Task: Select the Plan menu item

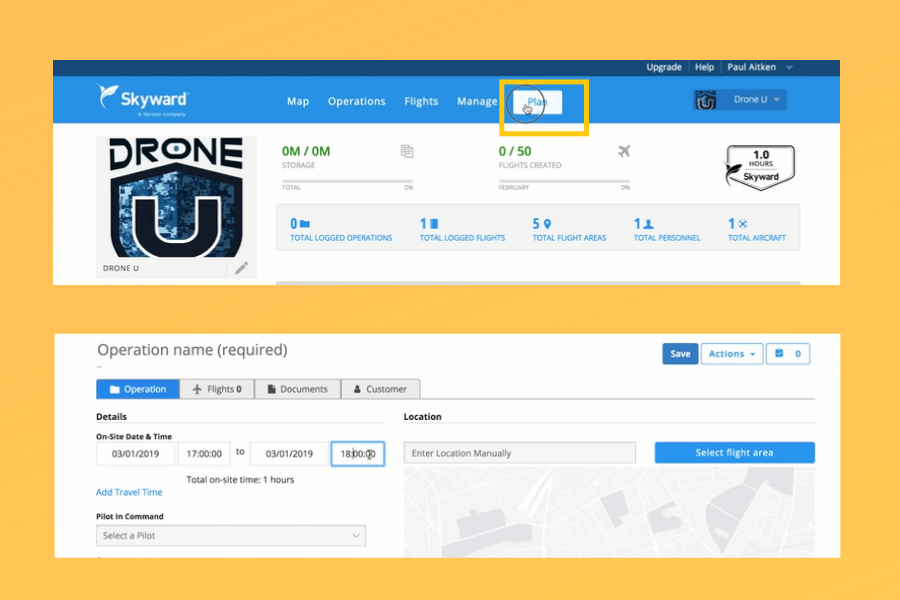Action: coord(538,101)
